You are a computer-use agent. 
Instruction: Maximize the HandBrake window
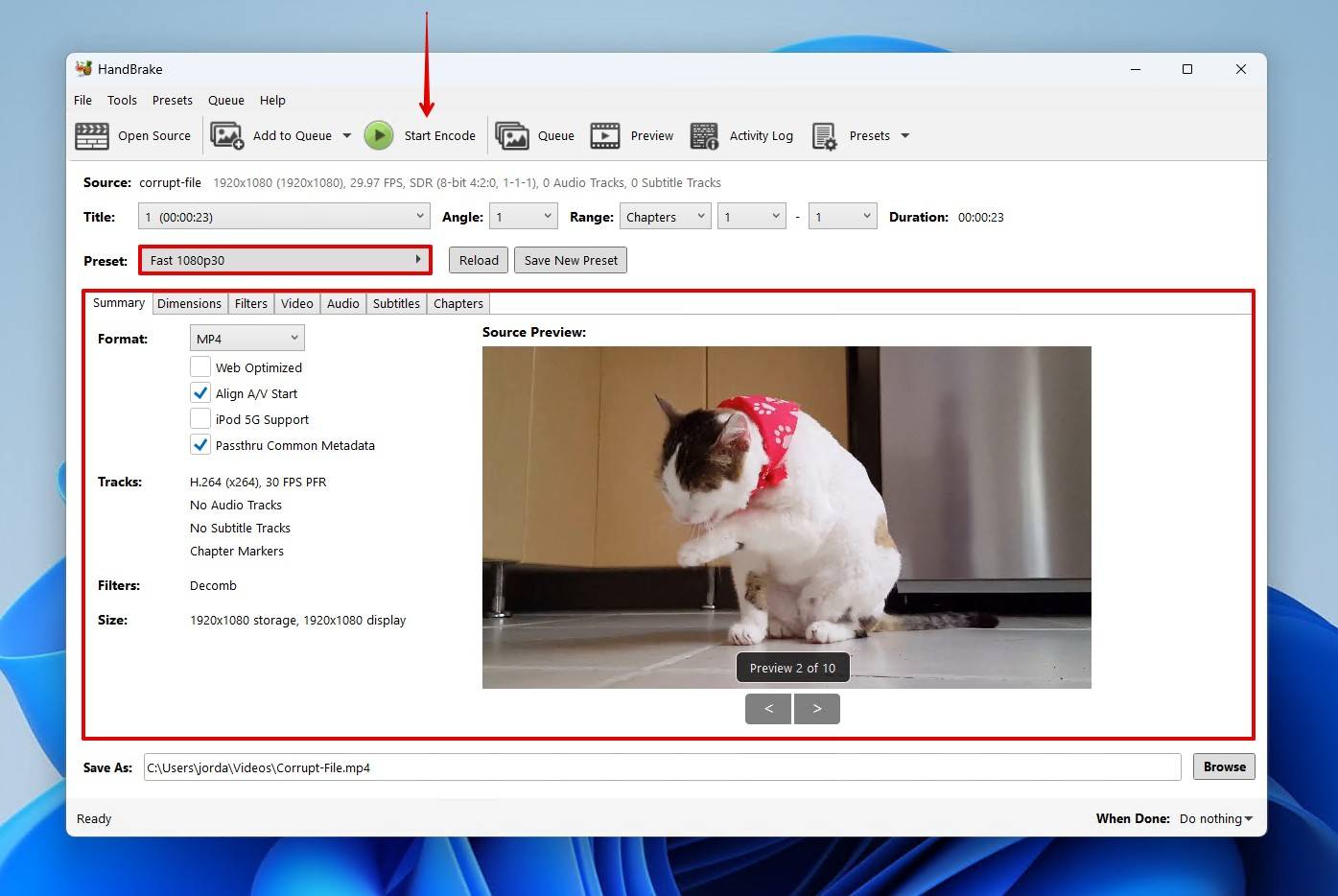pos(1187,69)
